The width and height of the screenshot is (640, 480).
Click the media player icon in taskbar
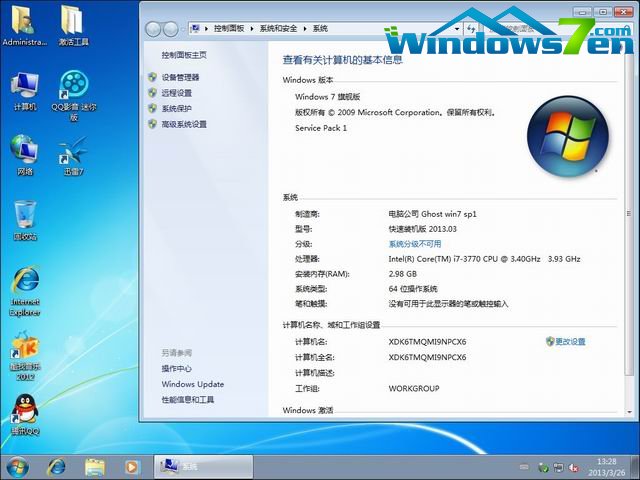pyautogui.click(x=131, y=466)
